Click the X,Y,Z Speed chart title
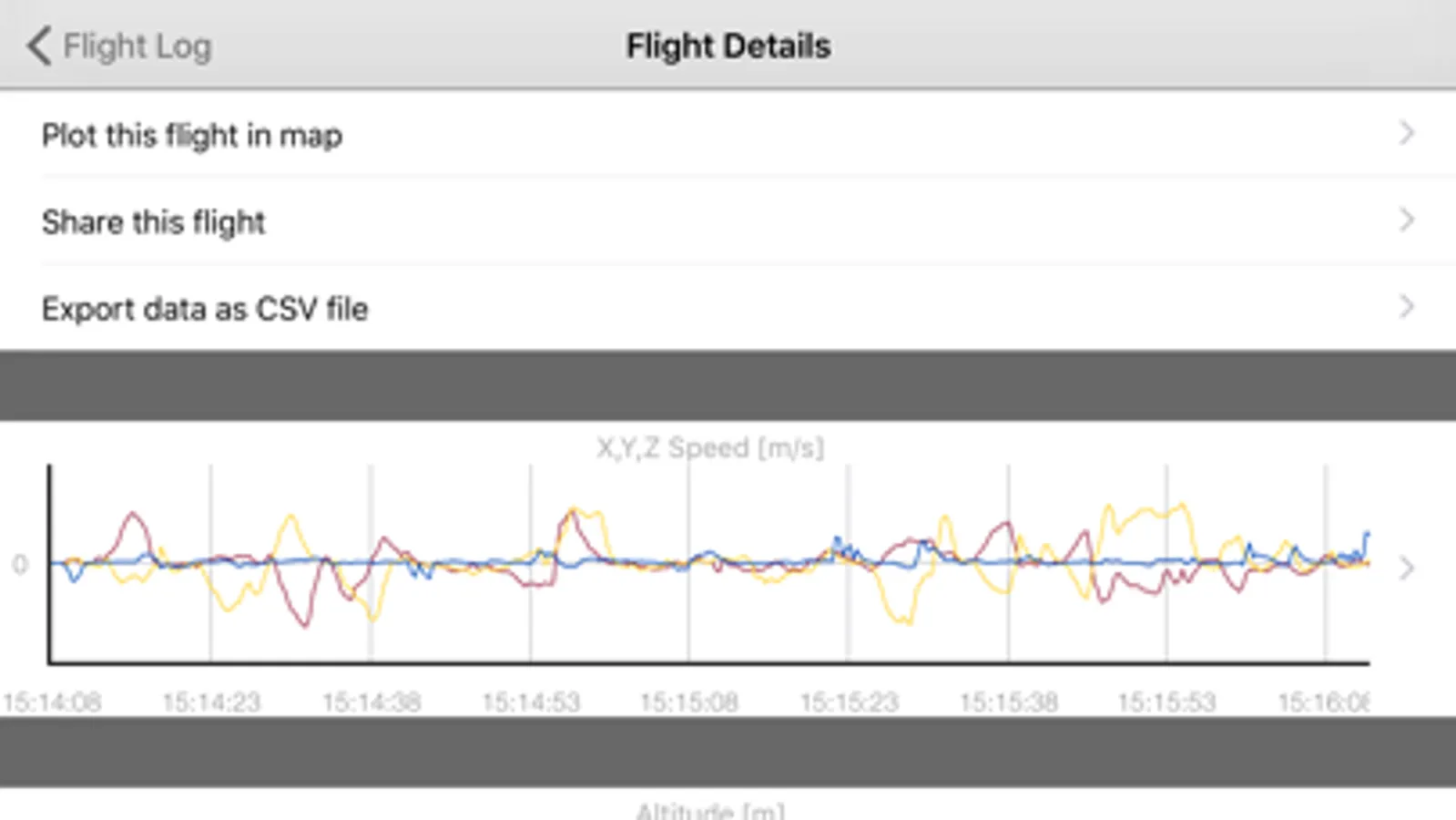The width and height of the screenshot is (1456, 820). click(710, 447)
